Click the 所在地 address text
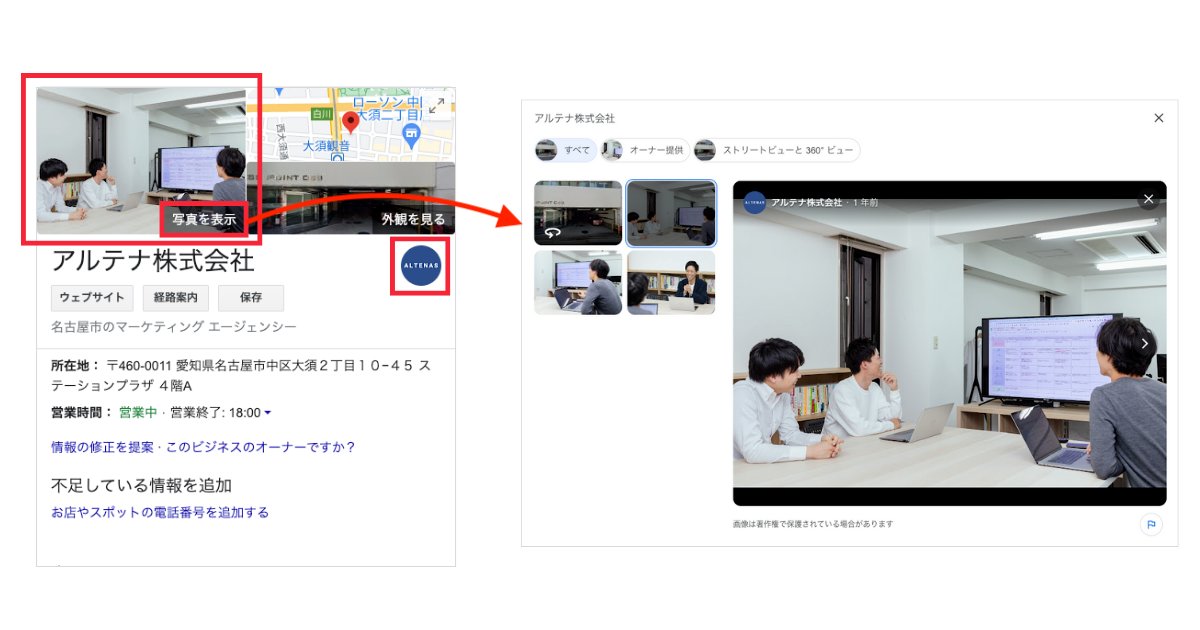 (x=241, y=376)
